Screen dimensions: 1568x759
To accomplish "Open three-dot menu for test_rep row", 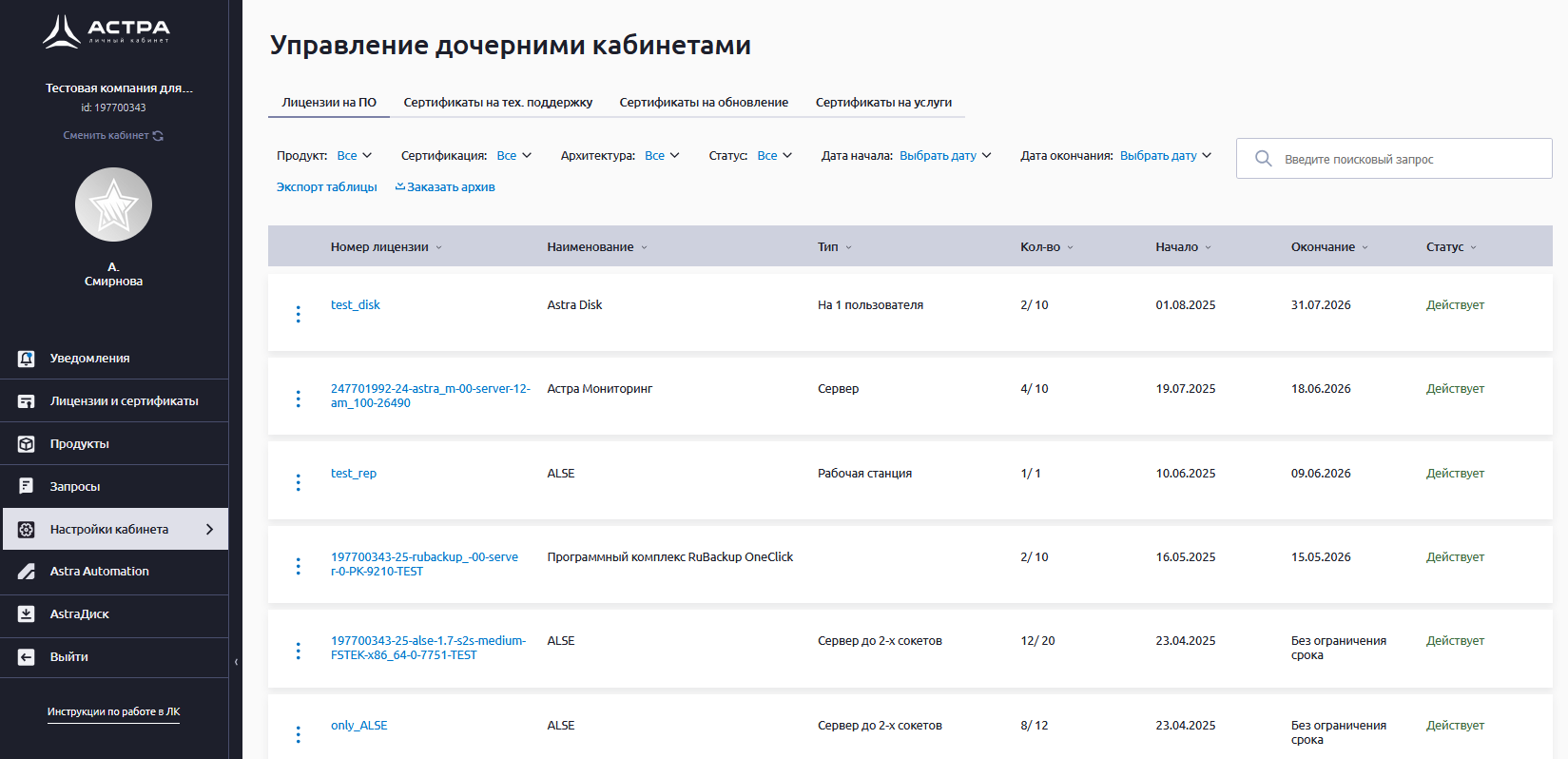I will tap(299, 483).
